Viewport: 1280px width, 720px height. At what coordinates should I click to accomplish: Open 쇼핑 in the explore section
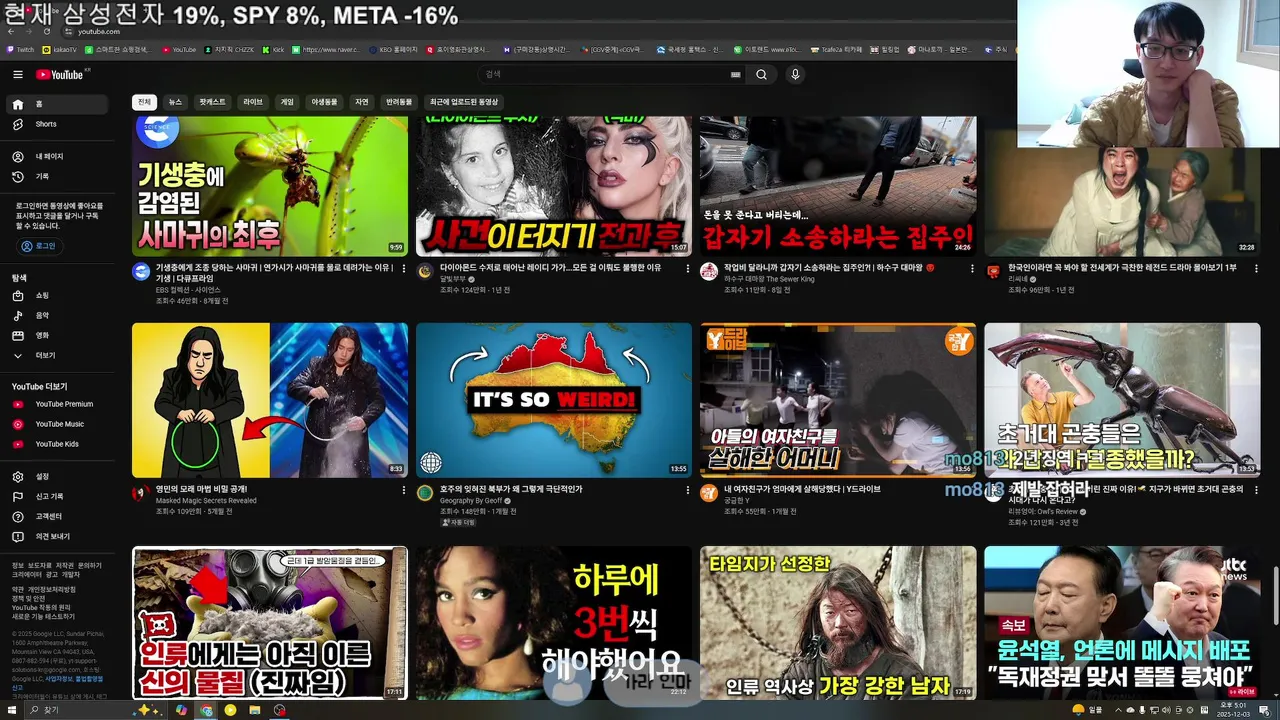pyautogui.click(x=58, y=296)
